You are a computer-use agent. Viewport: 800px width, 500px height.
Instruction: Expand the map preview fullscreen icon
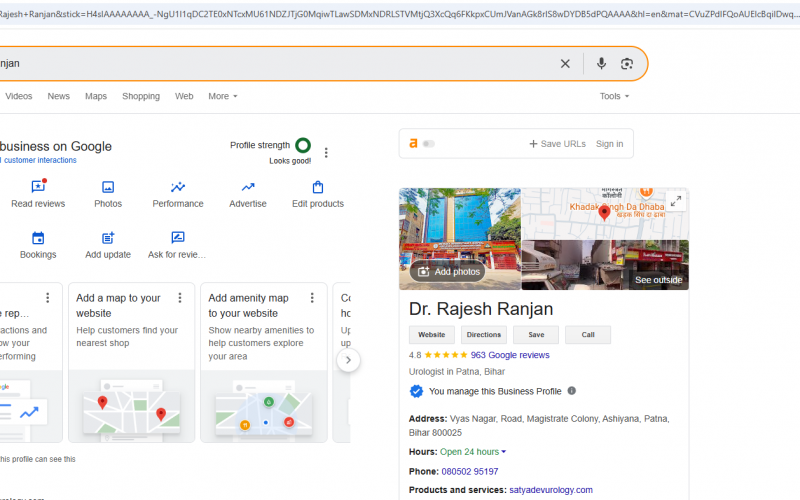tap(676, 201)
